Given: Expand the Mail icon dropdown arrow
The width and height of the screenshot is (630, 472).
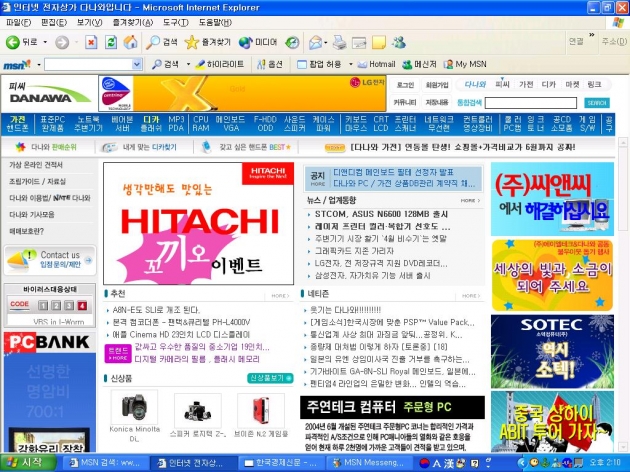Looking at the screenshot, I should [x=325, y=43].
